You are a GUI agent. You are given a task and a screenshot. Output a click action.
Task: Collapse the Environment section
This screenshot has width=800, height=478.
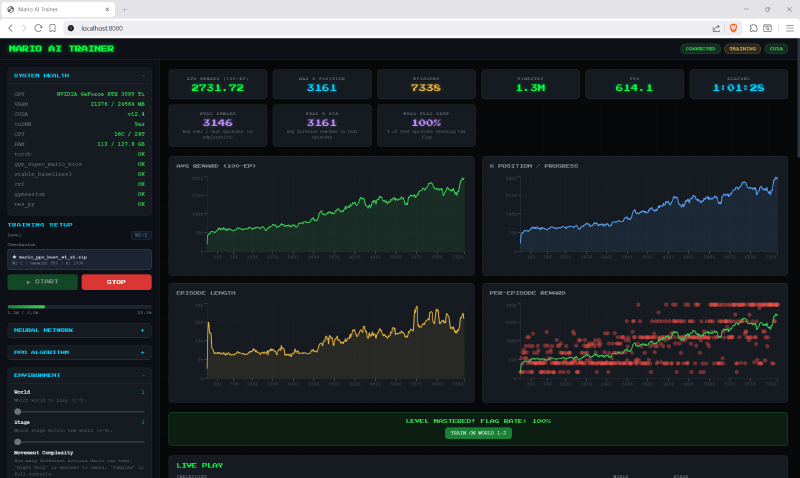(x=143, y=375)
